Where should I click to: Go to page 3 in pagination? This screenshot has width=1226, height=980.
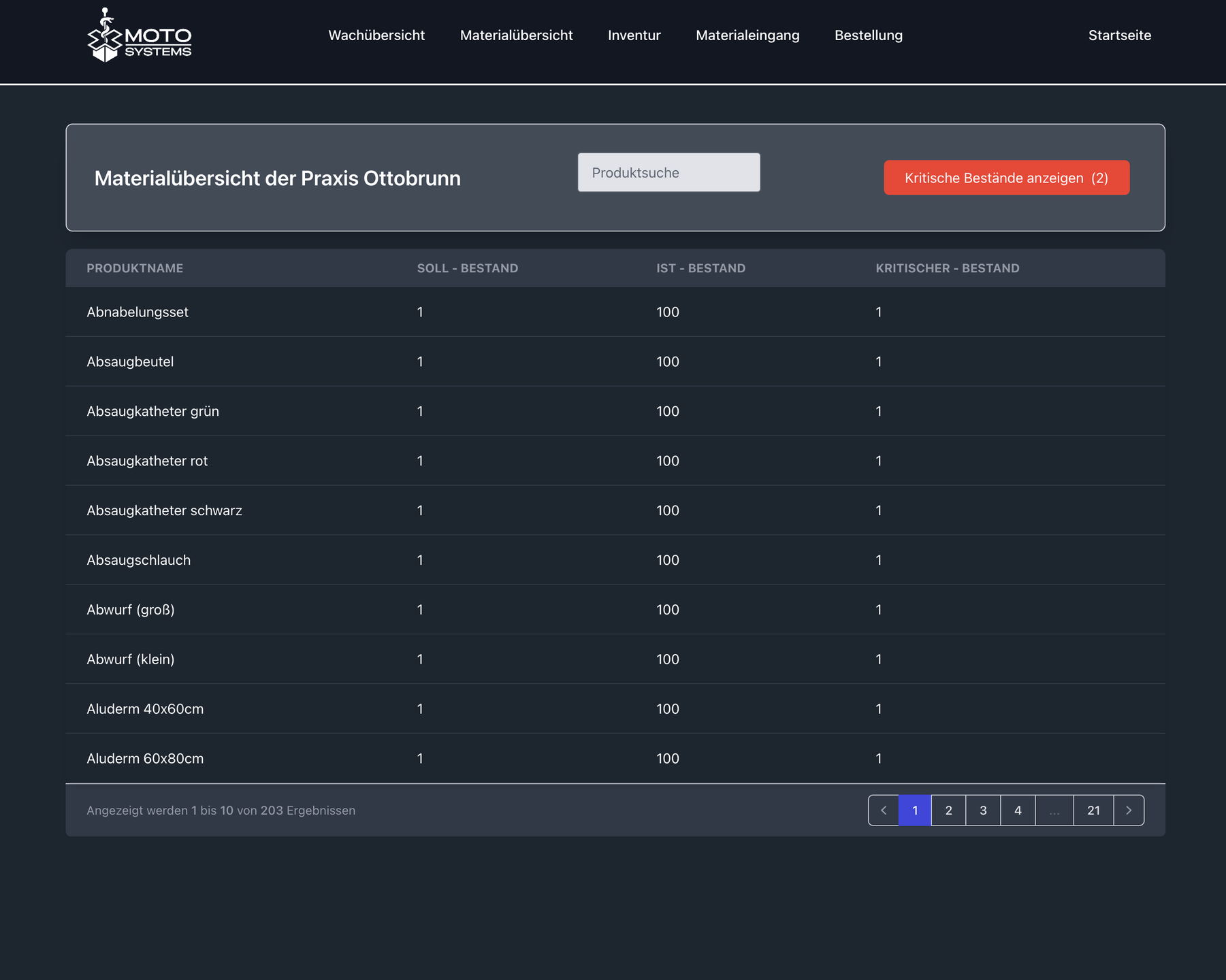(x=983, y=810)
